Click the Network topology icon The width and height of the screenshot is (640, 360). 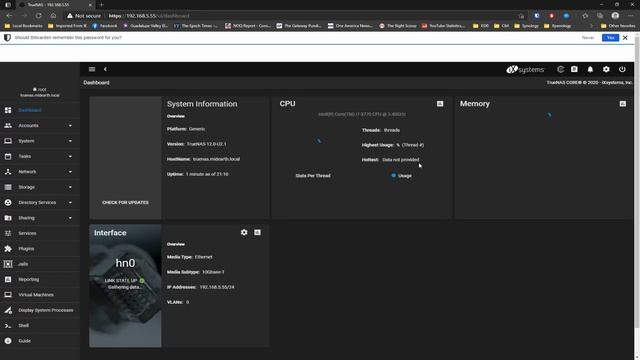point(8,172)
